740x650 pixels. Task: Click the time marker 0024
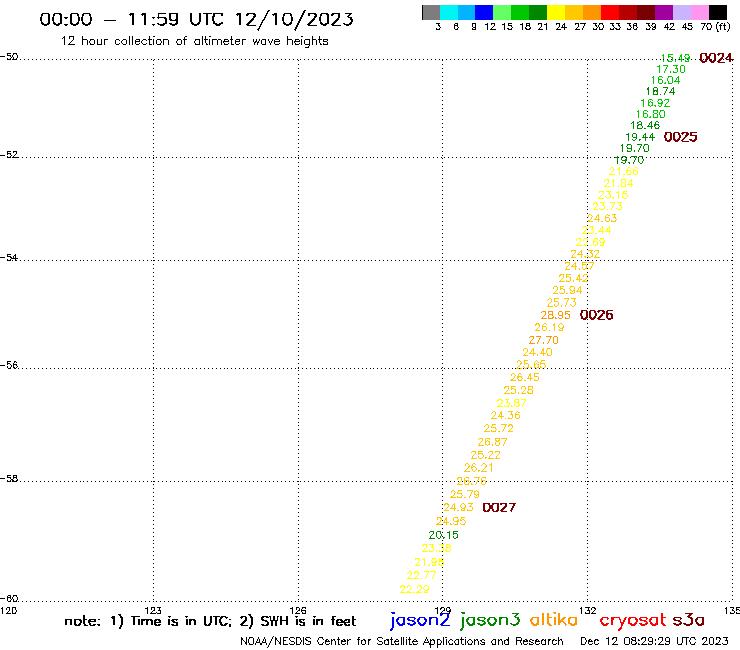point(716,58)
